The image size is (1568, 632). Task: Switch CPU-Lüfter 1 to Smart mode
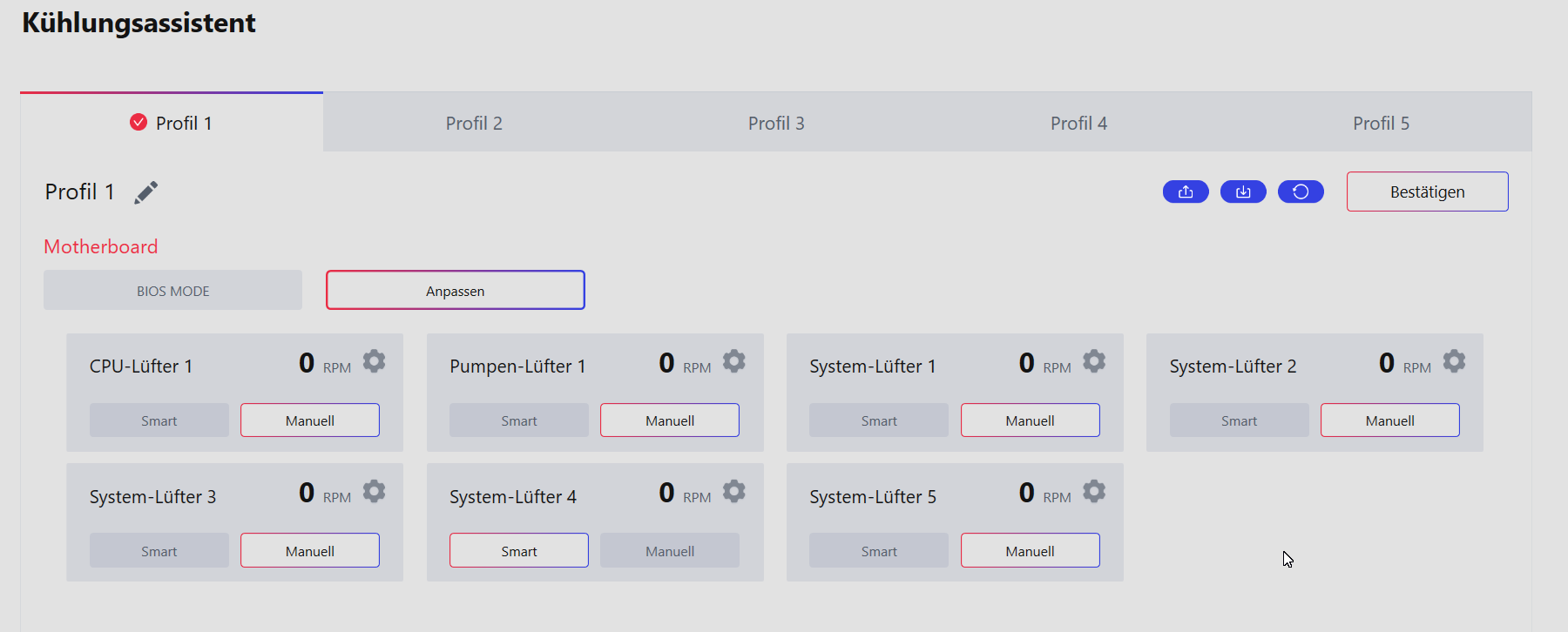159,420
